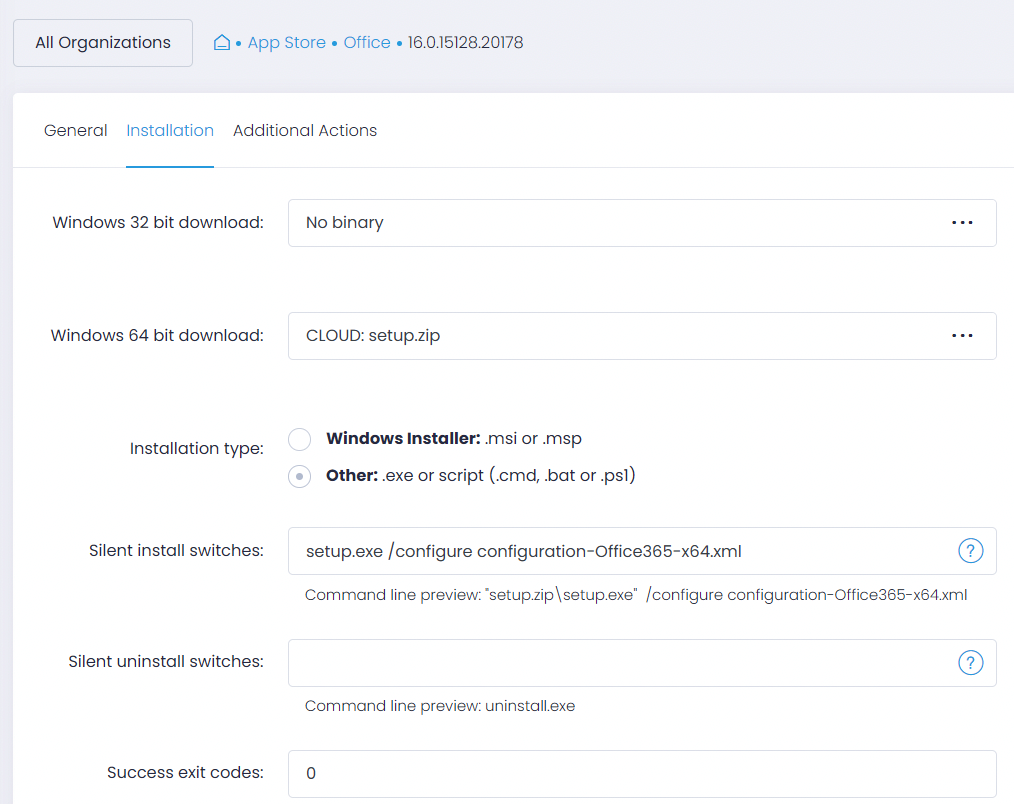The image size is (1014, 804).
Task: Open the Windows 64 bit download options via ellipsis
Action: point(962,336)
